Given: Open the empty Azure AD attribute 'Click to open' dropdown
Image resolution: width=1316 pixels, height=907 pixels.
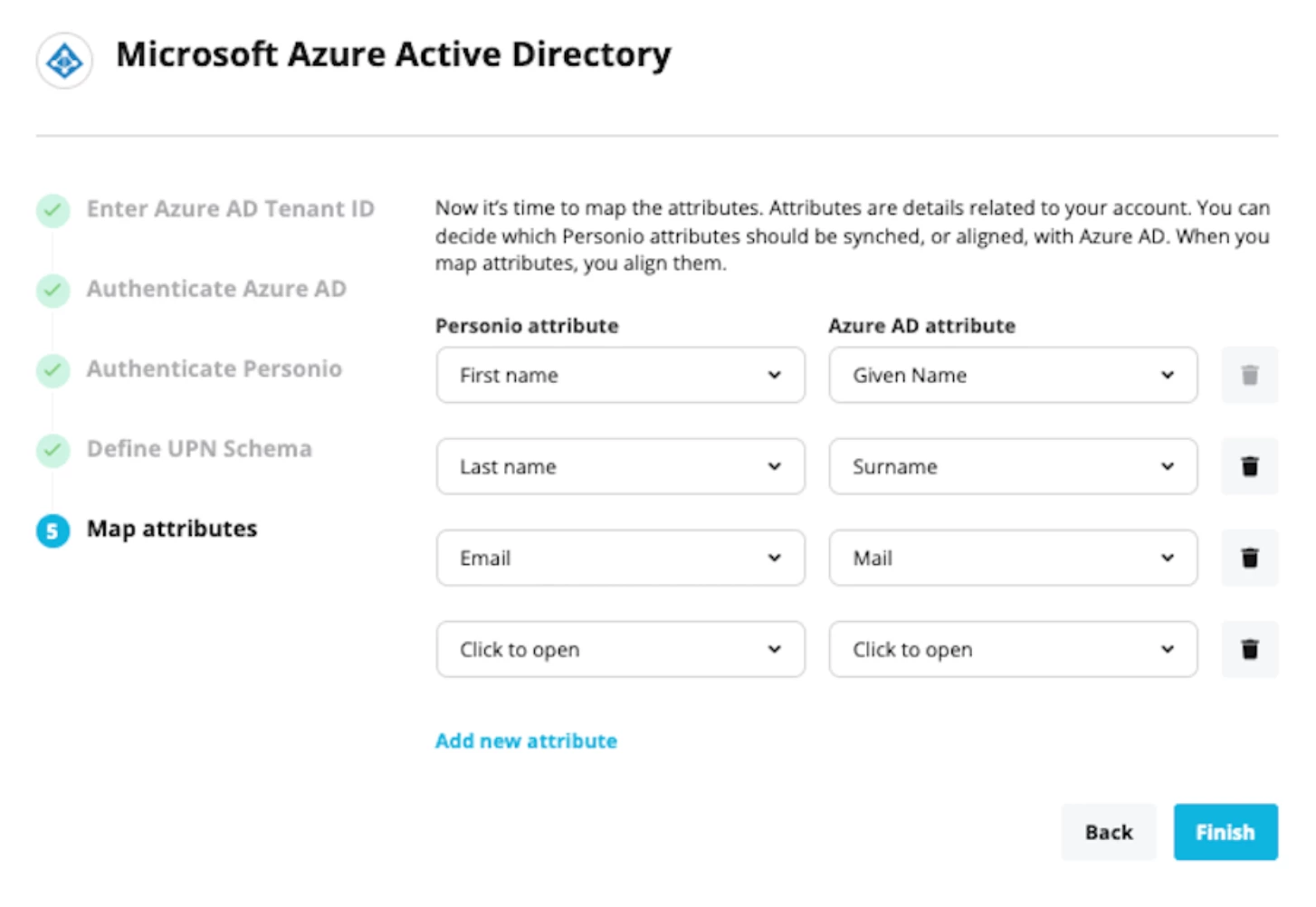Looking at the screenshot, I should click(x=1013, y=649).
